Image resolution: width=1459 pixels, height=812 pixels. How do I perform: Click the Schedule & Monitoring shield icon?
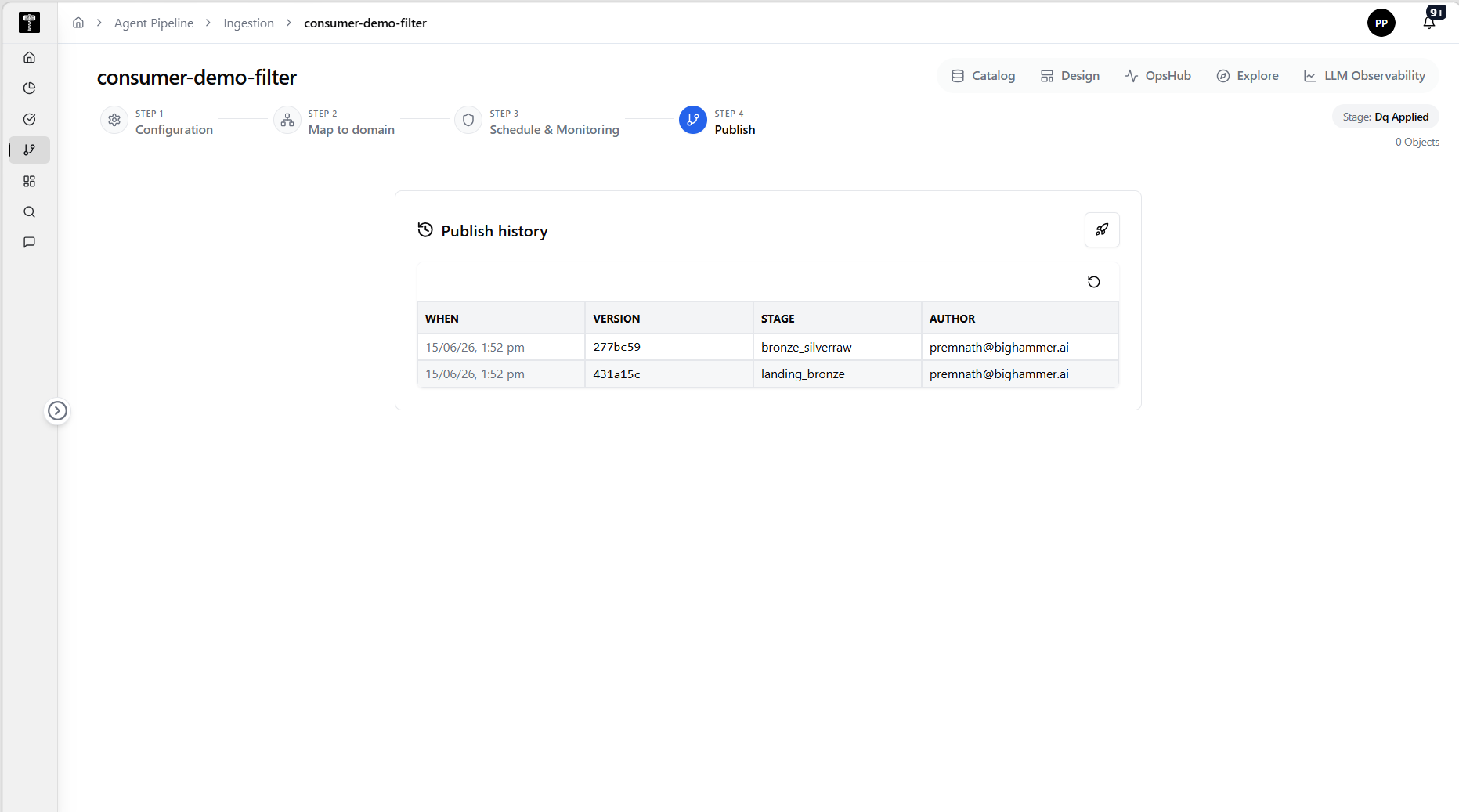point(468,120)
